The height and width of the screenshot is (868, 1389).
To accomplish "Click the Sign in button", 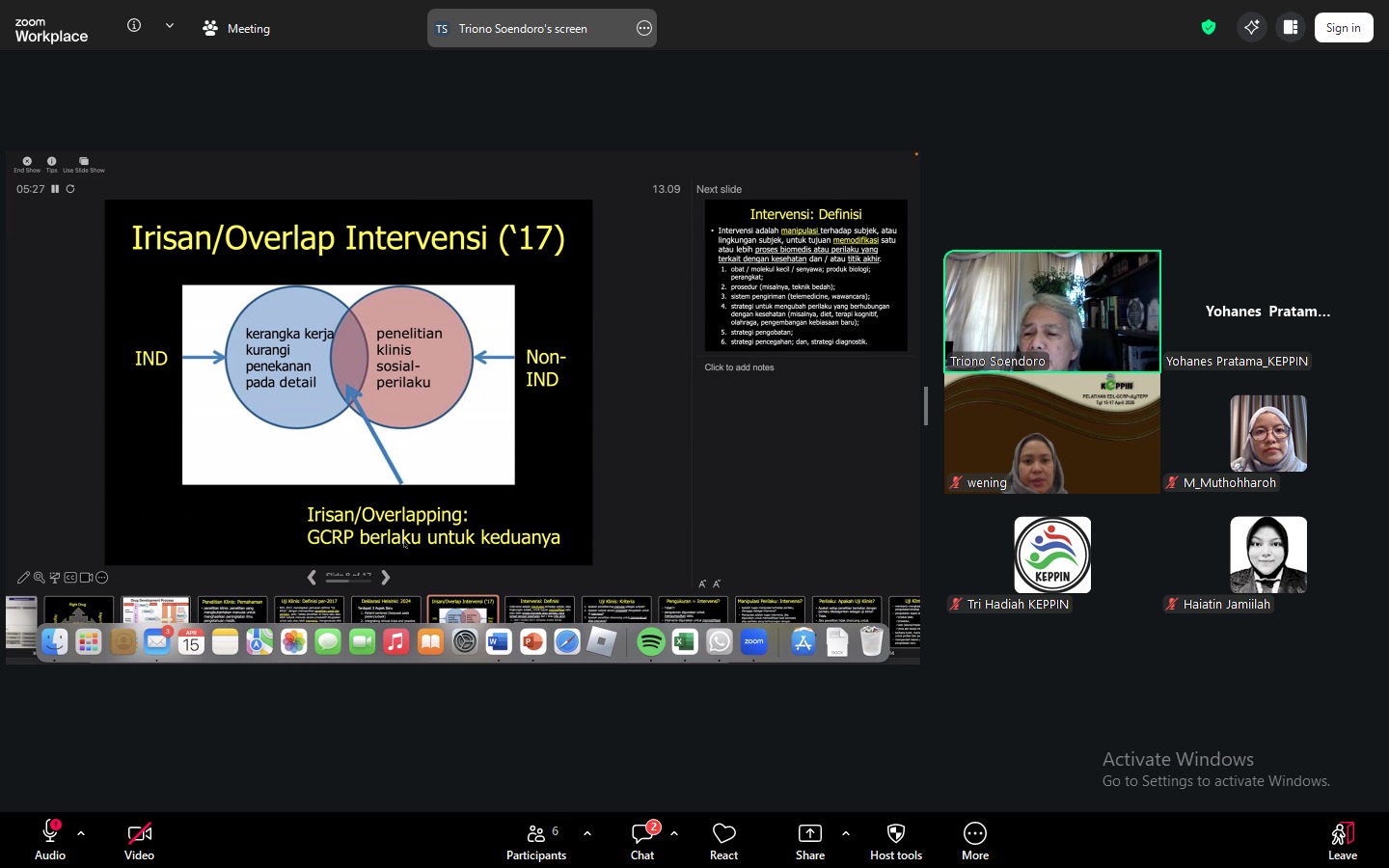I will (x=1343, y=28).
